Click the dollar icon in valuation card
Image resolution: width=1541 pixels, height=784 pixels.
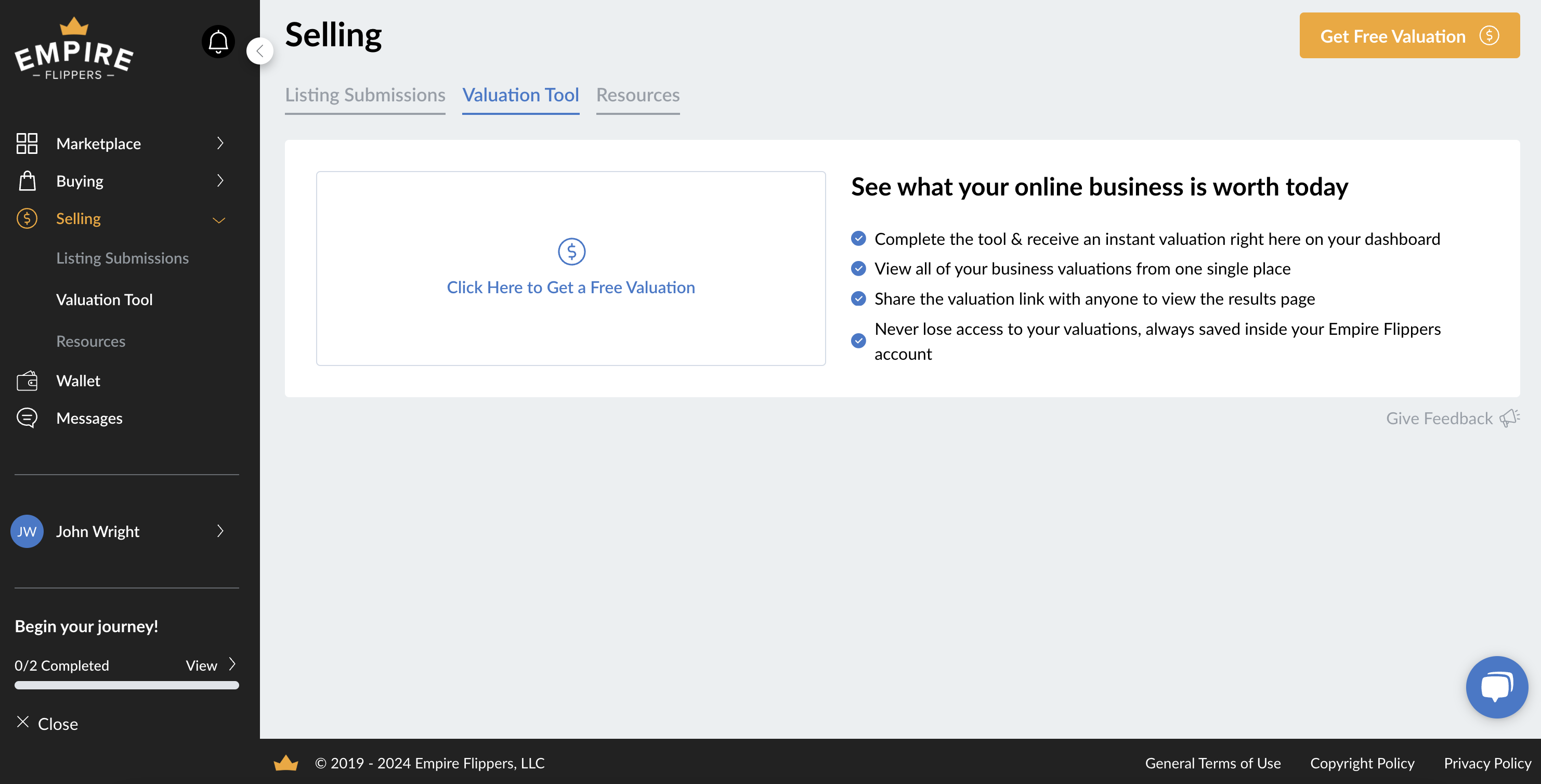pyautogui.click(x=571, y=252)
